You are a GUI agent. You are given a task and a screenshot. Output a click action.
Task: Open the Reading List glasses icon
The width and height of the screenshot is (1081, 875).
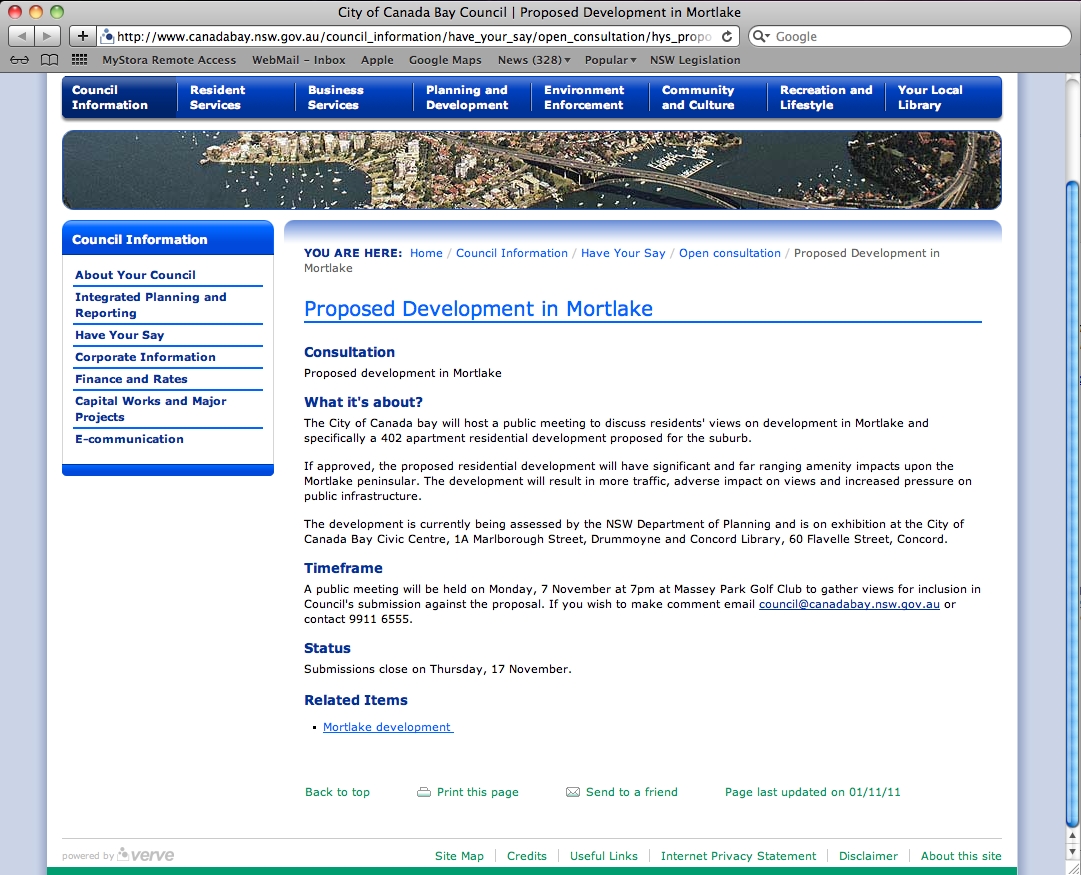[19, 60]
